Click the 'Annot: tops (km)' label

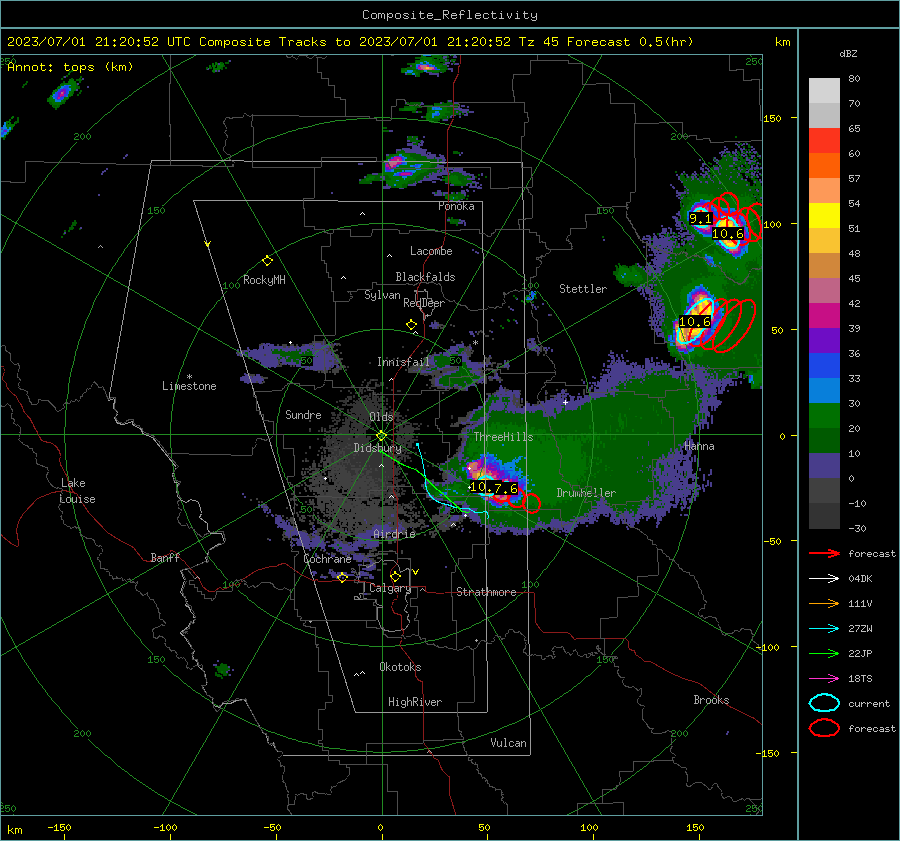coord(70,67)
